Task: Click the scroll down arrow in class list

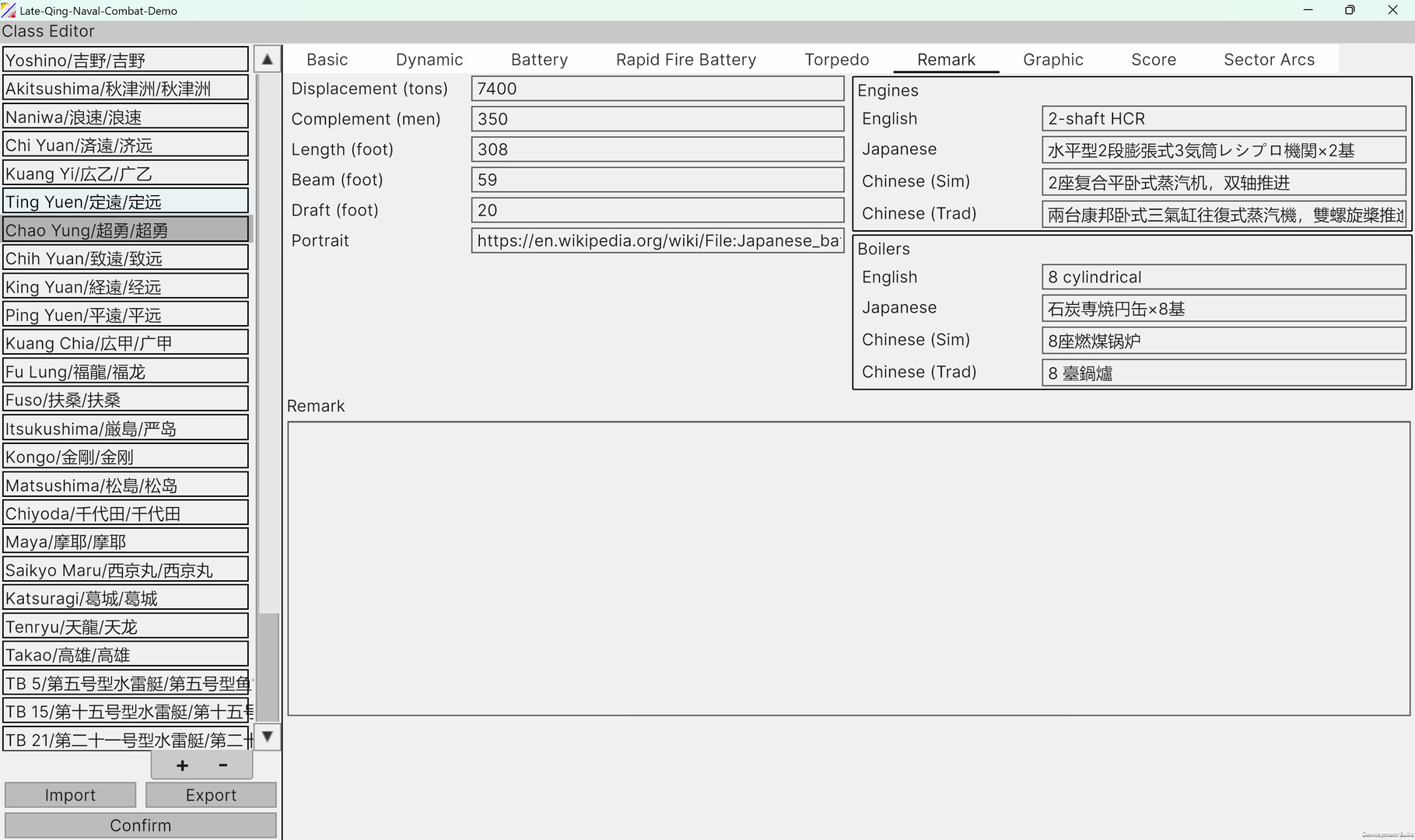Action: coord(268,736)
